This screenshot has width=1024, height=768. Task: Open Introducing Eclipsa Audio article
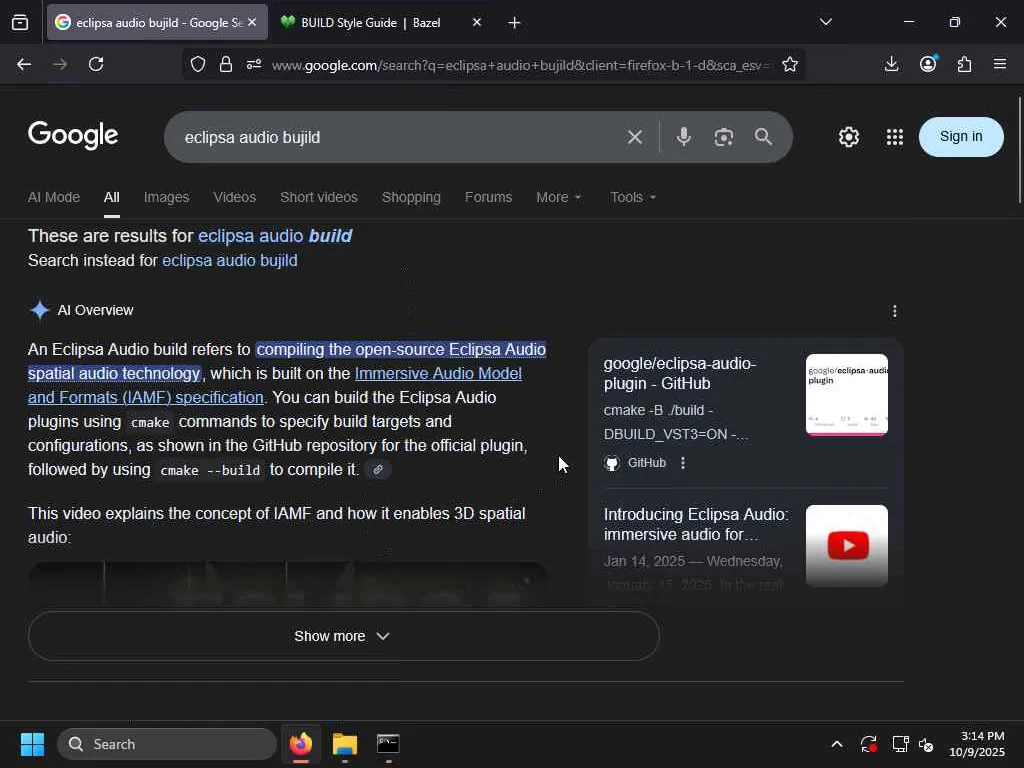(696, 524)
